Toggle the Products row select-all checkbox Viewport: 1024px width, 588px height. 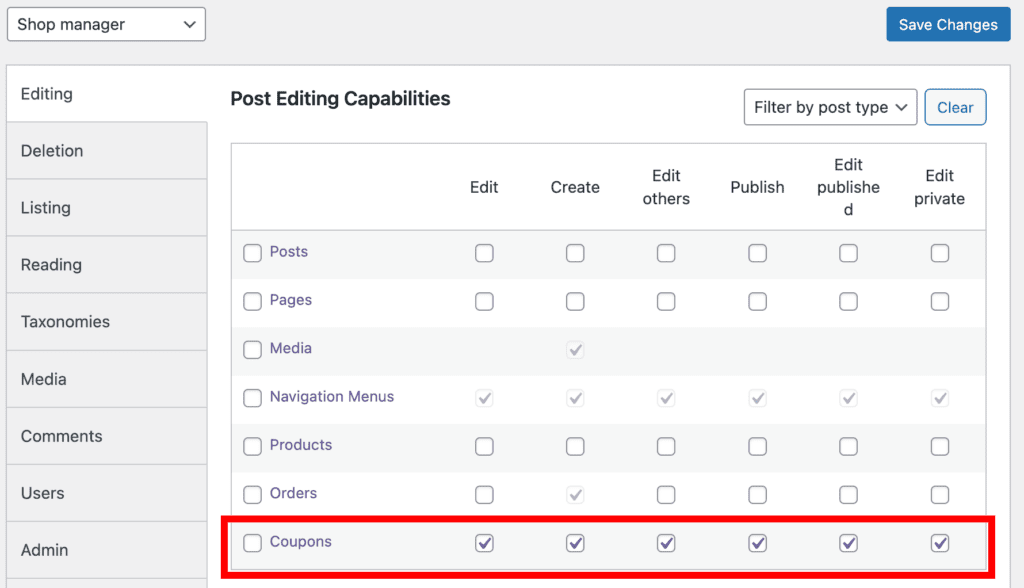point(253,446)
